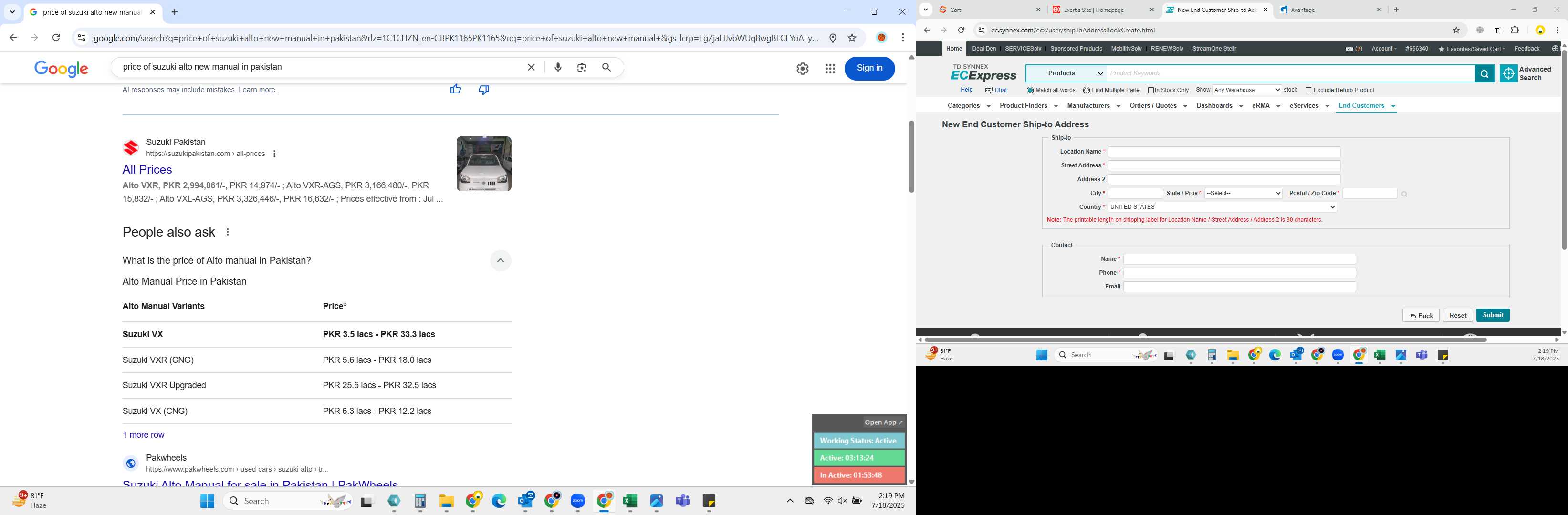
Task: Open the Deal Den menu item
Action: click(x=983, y=49)
